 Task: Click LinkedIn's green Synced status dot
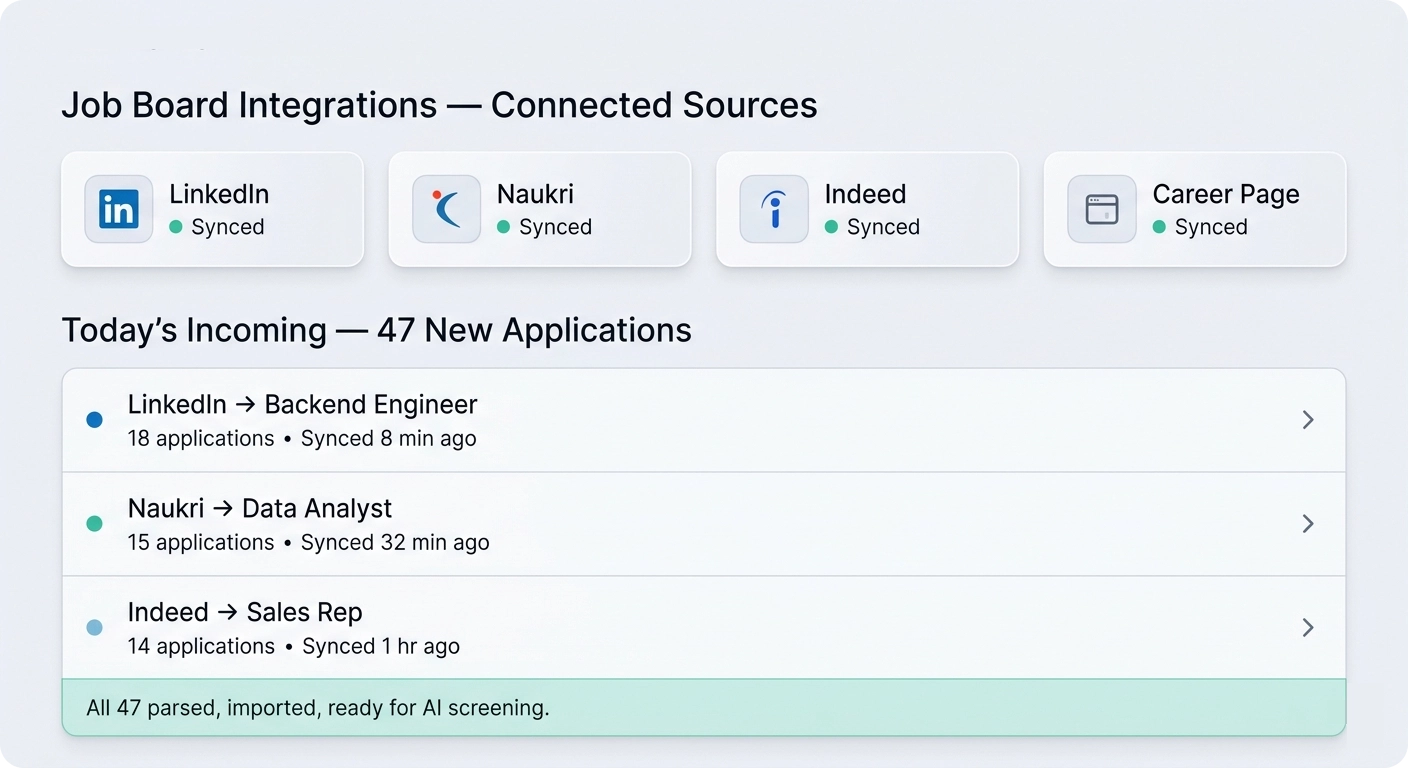tap(176, 227)
